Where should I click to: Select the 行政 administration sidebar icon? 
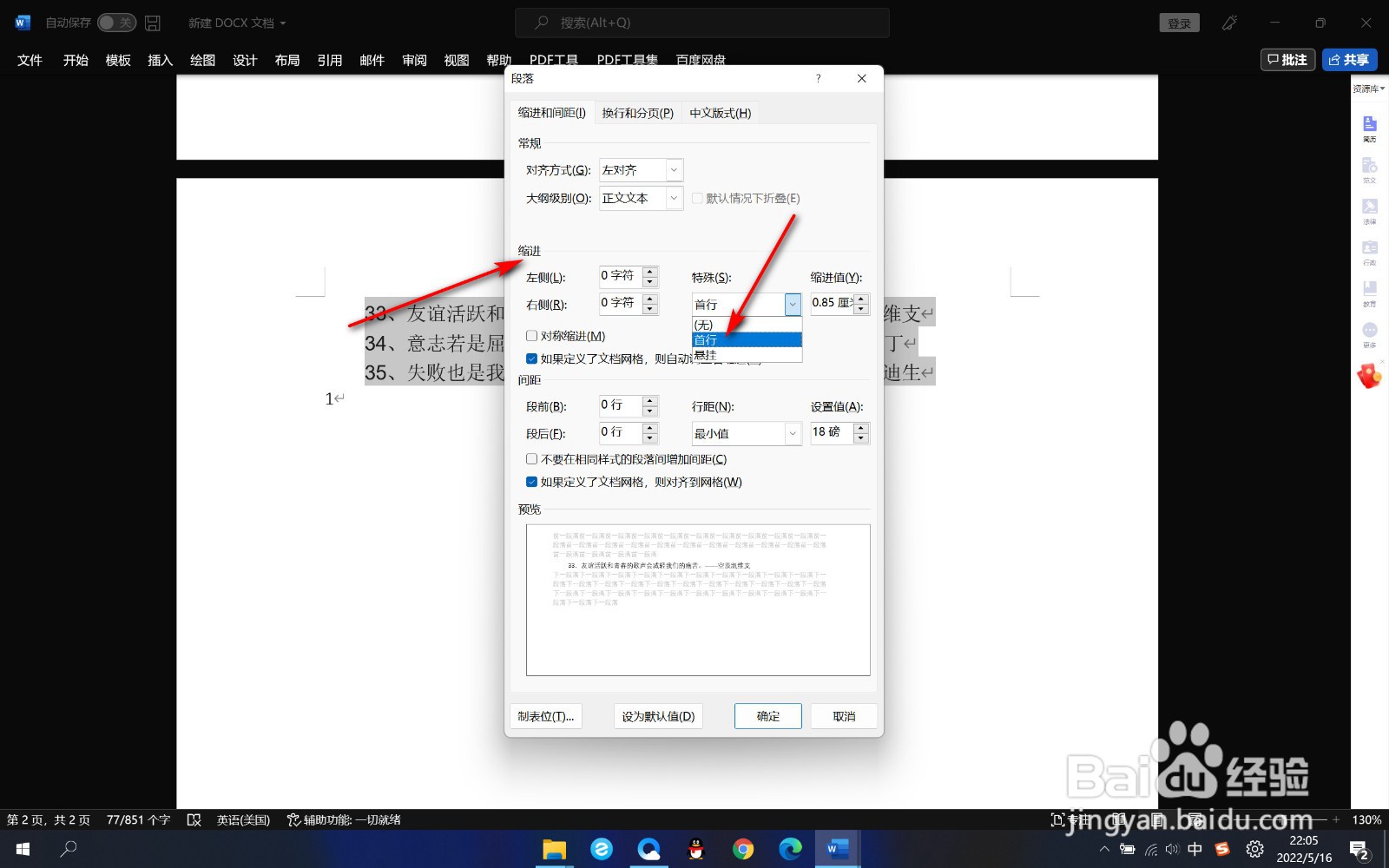pos(1369,252)
